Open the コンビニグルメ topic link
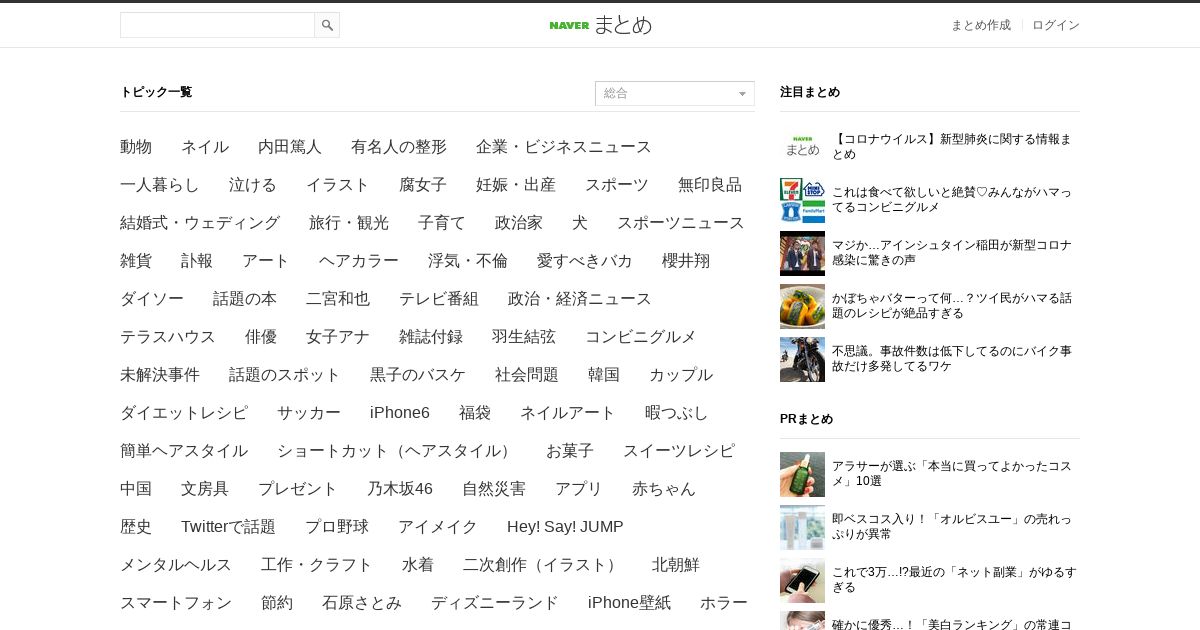 (x=641, y=337)
